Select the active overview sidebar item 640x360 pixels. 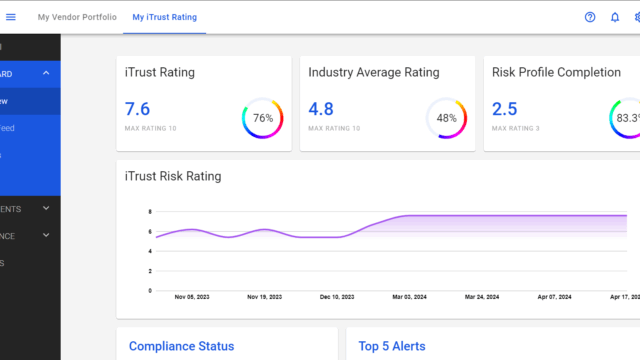(x=30, y=101)
